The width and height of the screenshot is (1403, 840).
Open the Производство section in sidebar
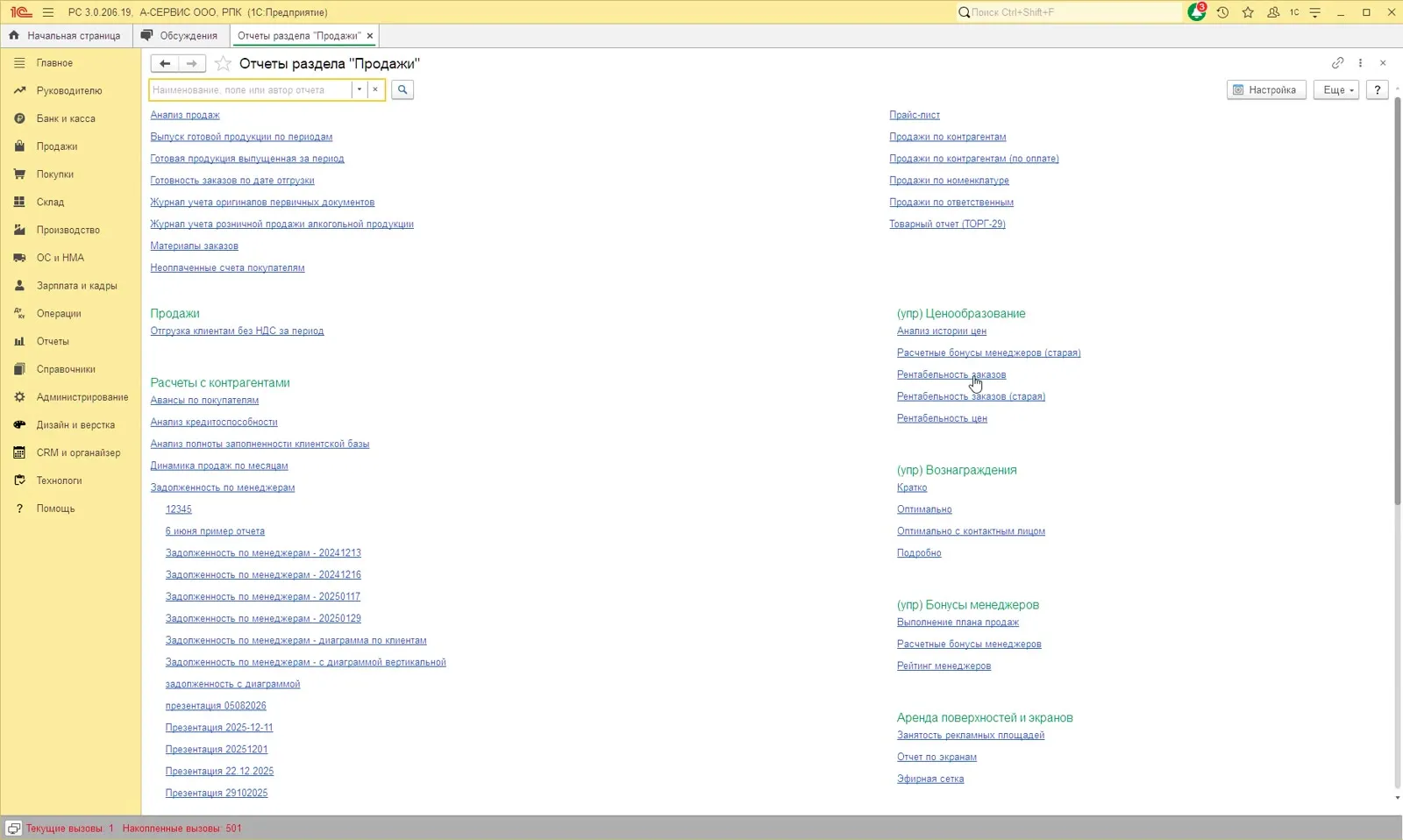[x=70, y=230]
